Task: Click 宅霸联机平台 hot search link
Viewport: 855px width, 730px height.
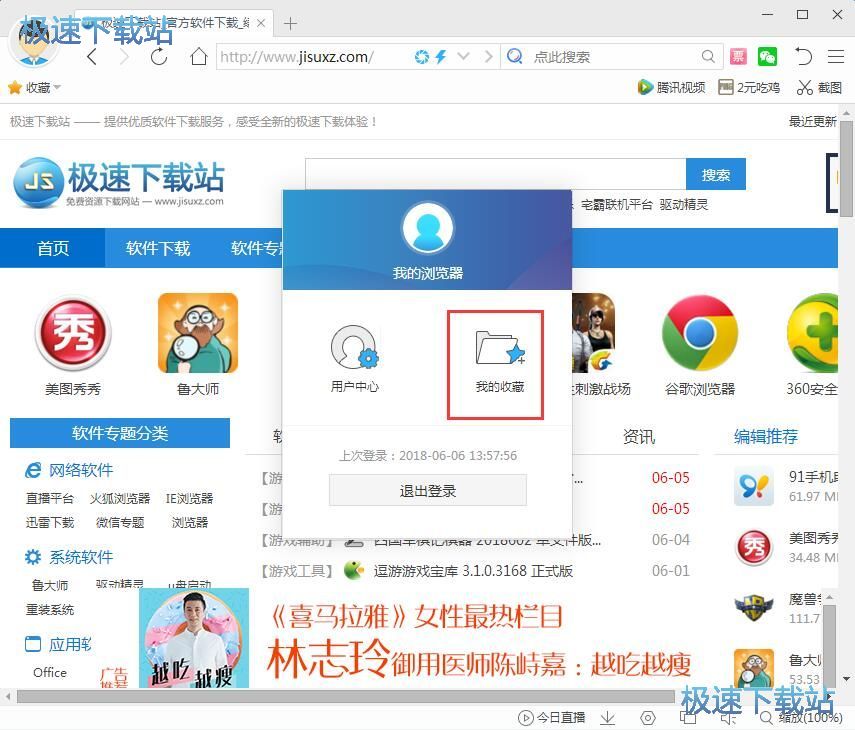Action: (616, 204)
